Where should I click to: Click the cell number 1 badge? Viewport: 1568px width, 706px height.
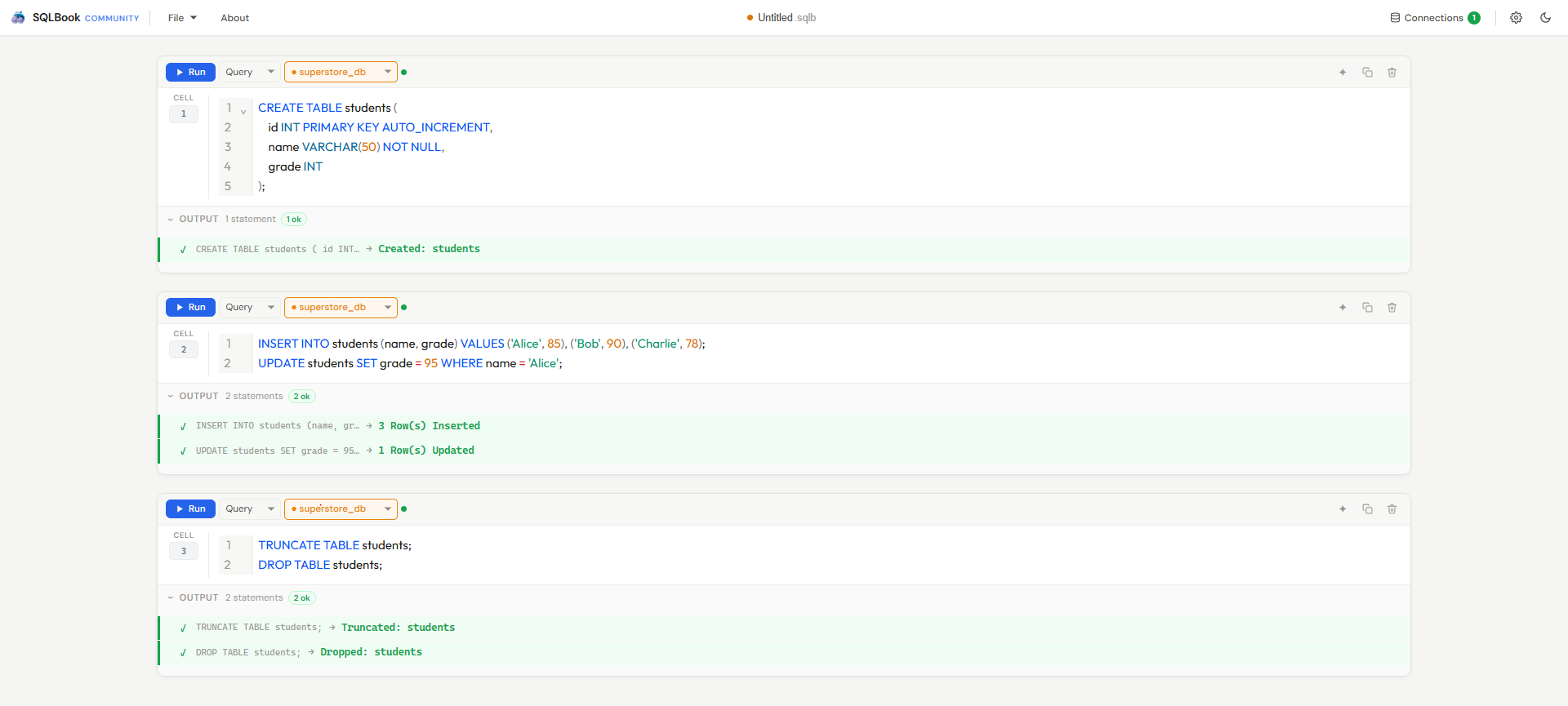point(184,114)
